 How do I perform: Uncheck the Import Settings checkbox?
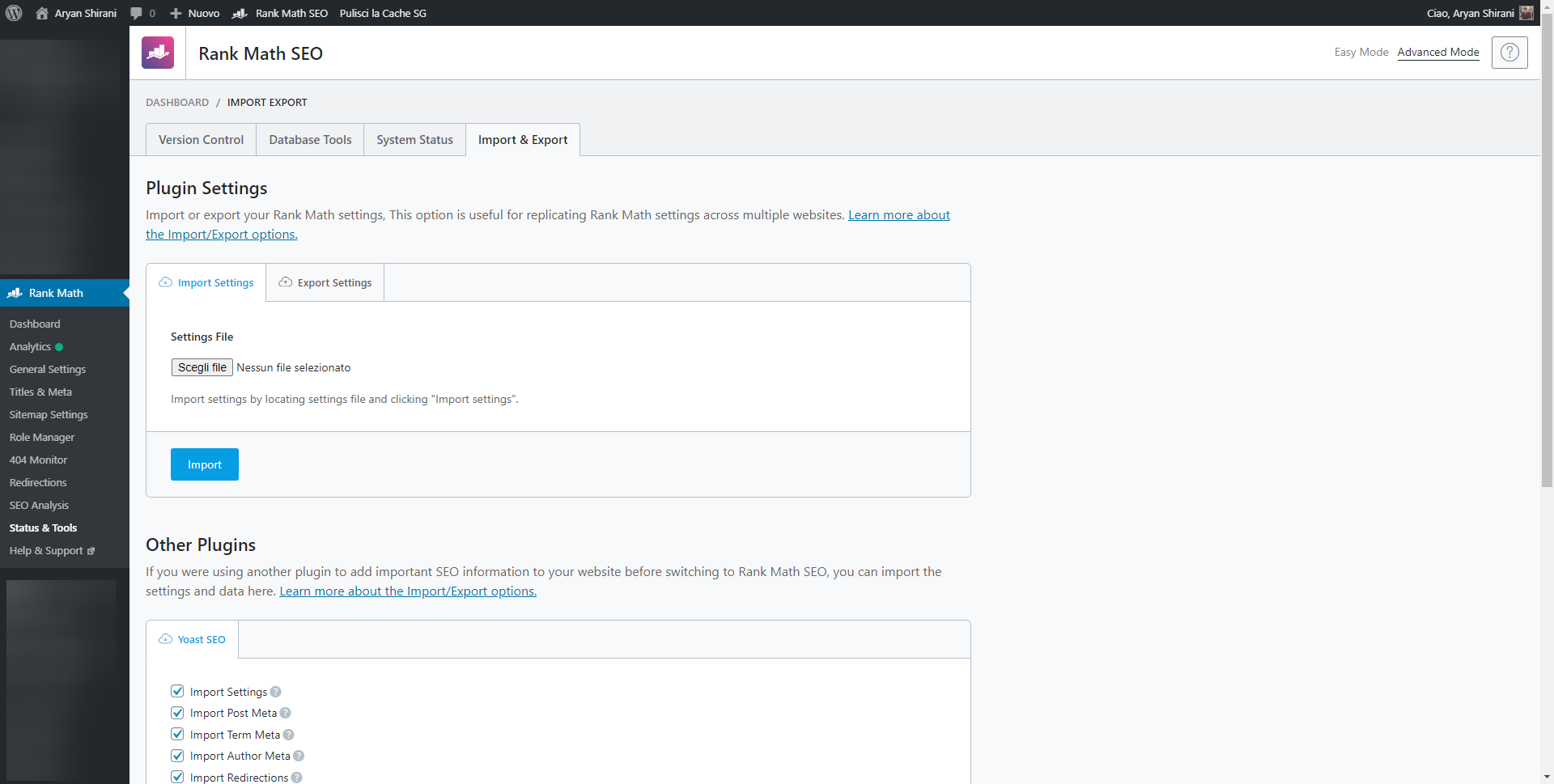[177, 691]
